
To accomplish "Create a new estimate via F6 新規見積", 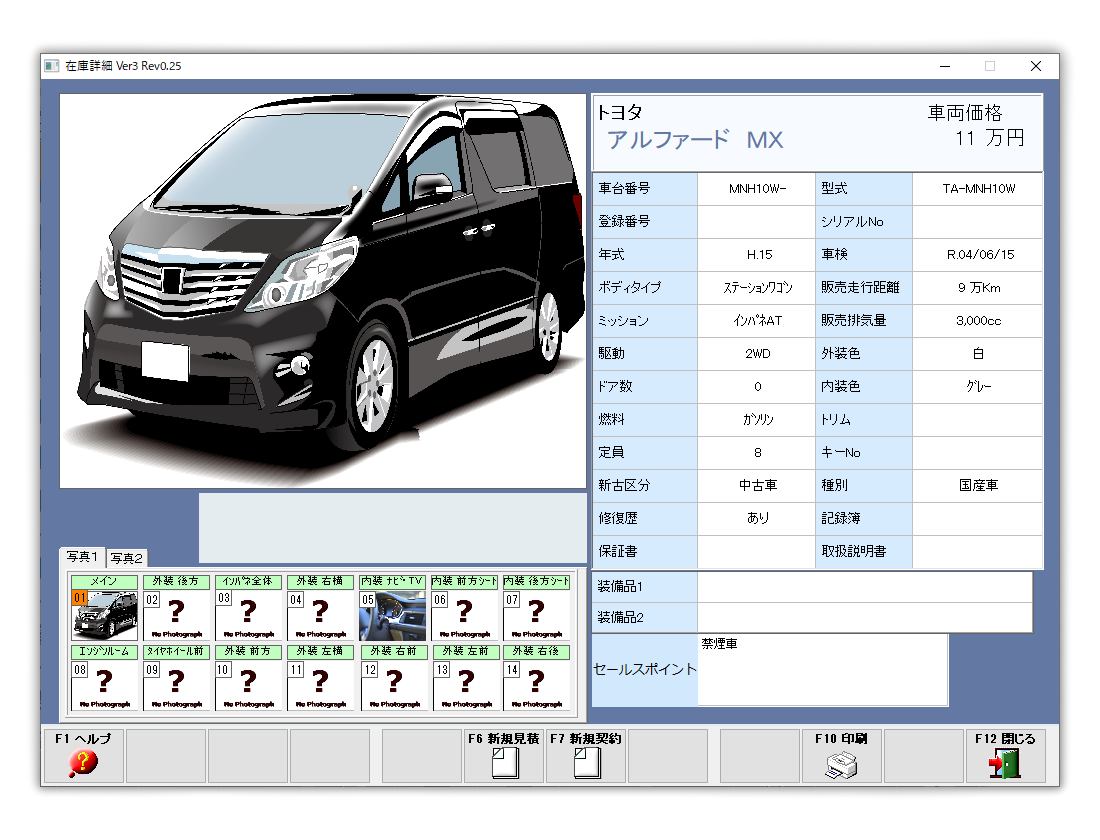I will pos(504,755).
